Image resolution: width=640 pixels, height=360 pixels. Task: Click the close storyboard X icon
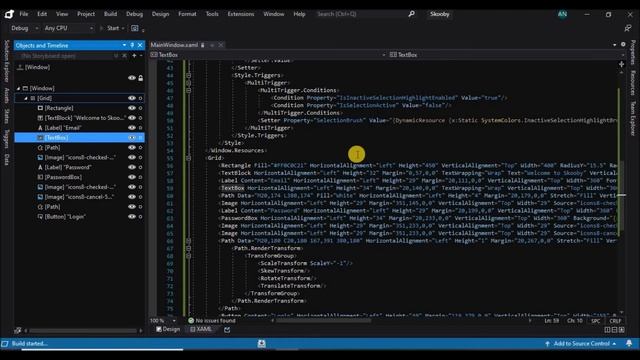[x=124, y=56]
